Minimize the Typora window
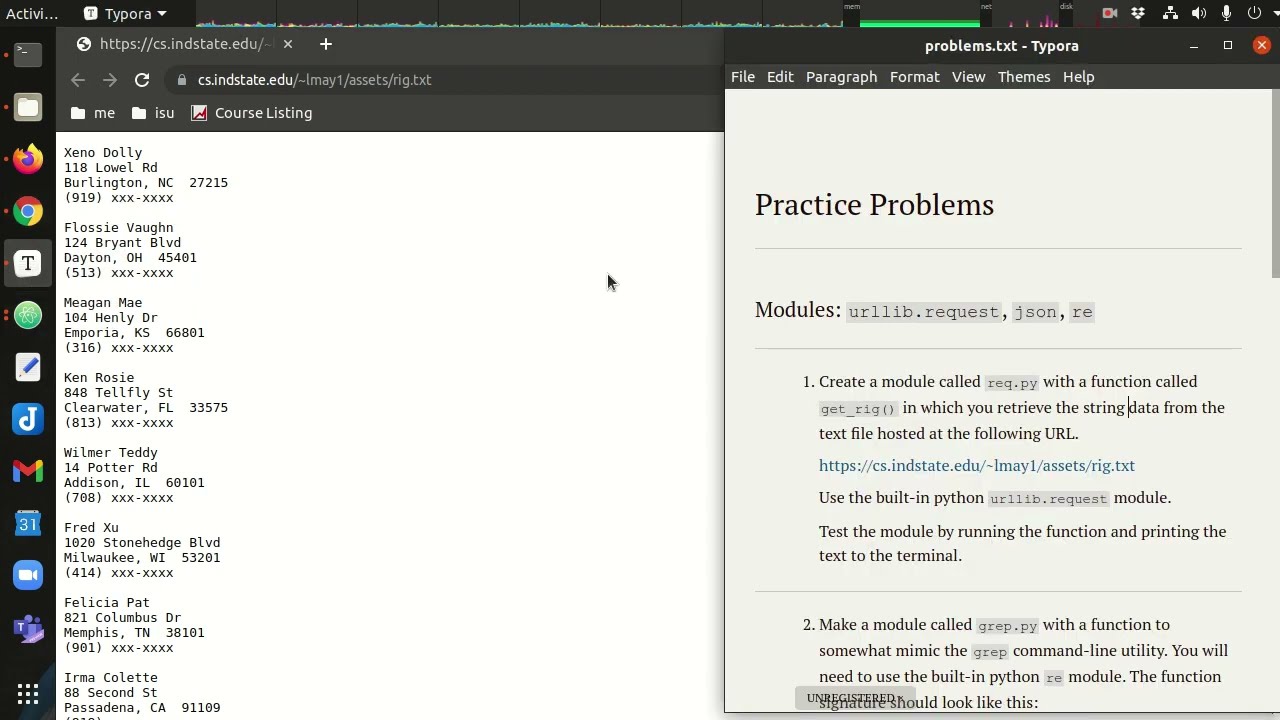This screenshot has width=1280, height=720. (x=1194, y=46)
